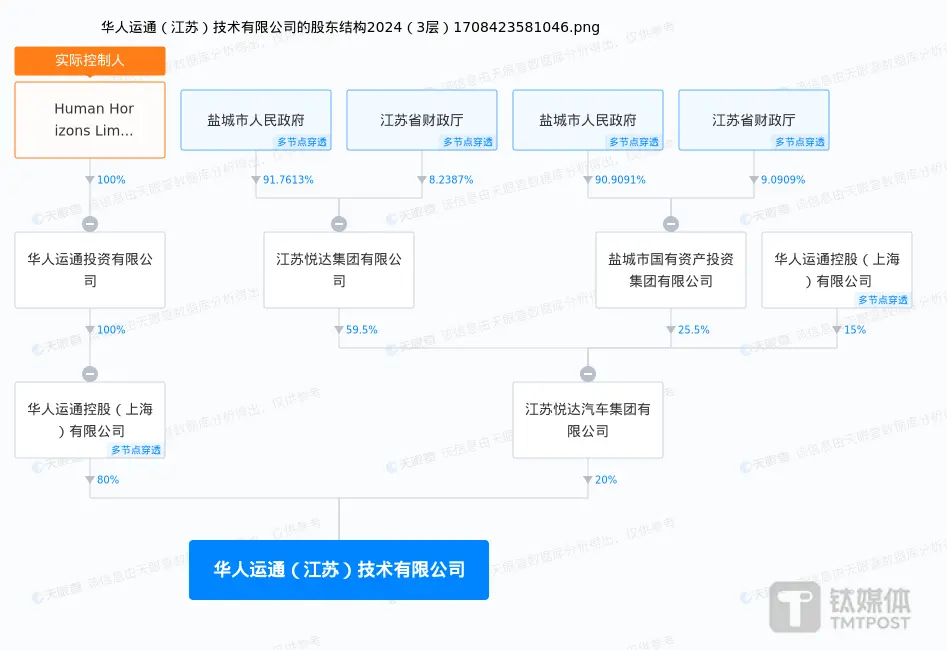The height and width of the screenshot is (650, 947).
Task: Open 多节点穿透 tag on 华人运通控股 holding 15%
Action: 883,300
